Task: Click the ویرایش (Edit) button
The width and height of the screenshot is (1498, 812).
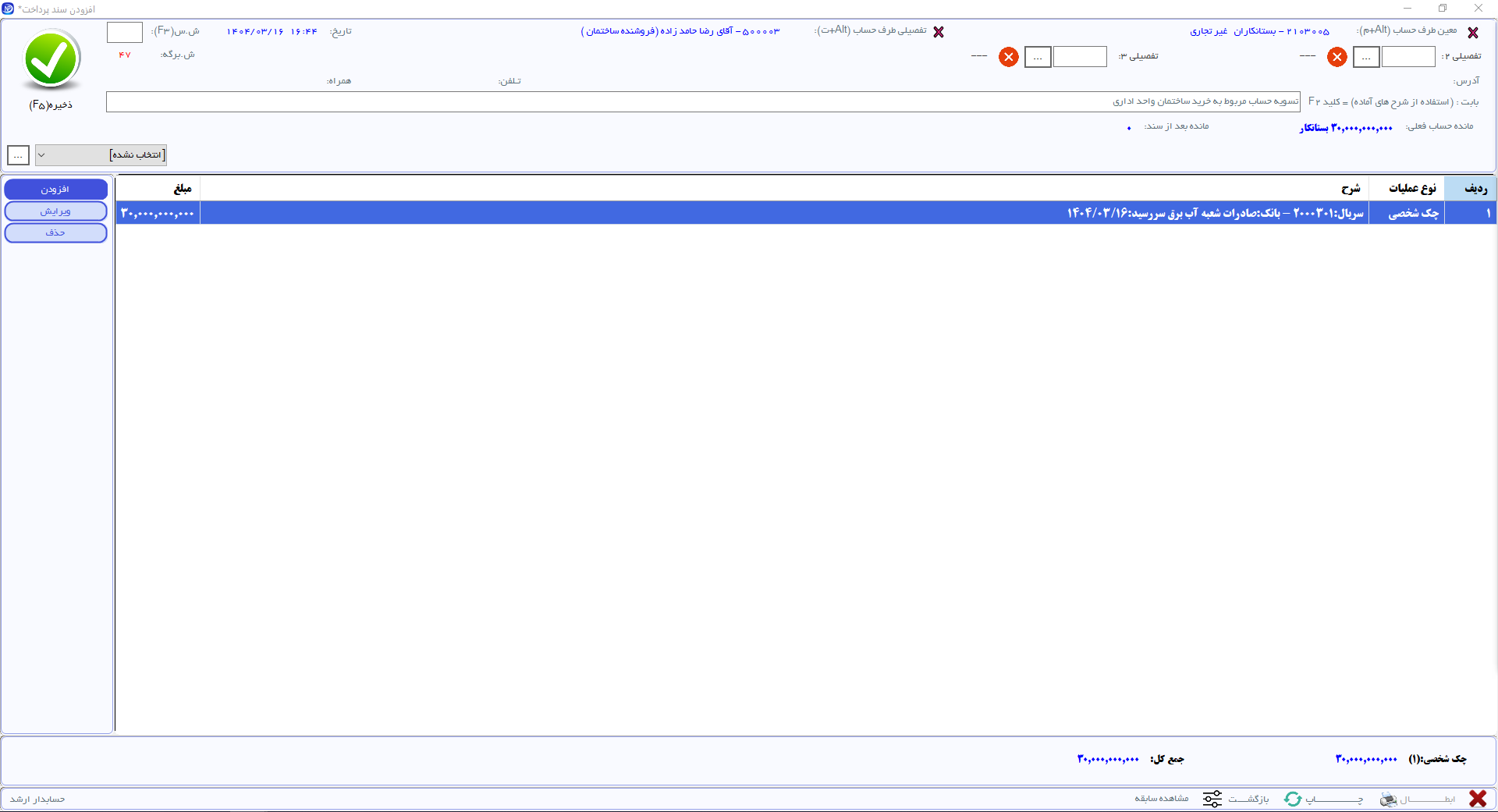Action: (x=55, y=211)
